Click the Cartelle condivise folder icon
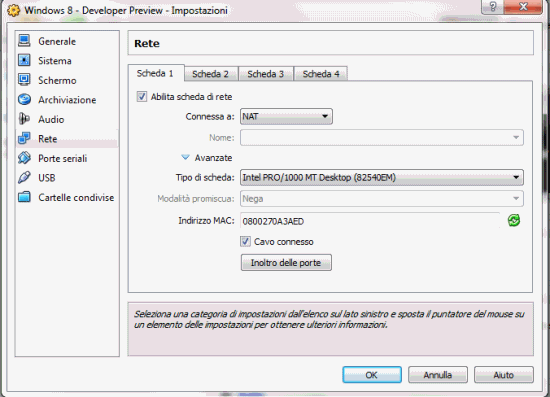This screenshot has height=397, width=550. (24, 197)
